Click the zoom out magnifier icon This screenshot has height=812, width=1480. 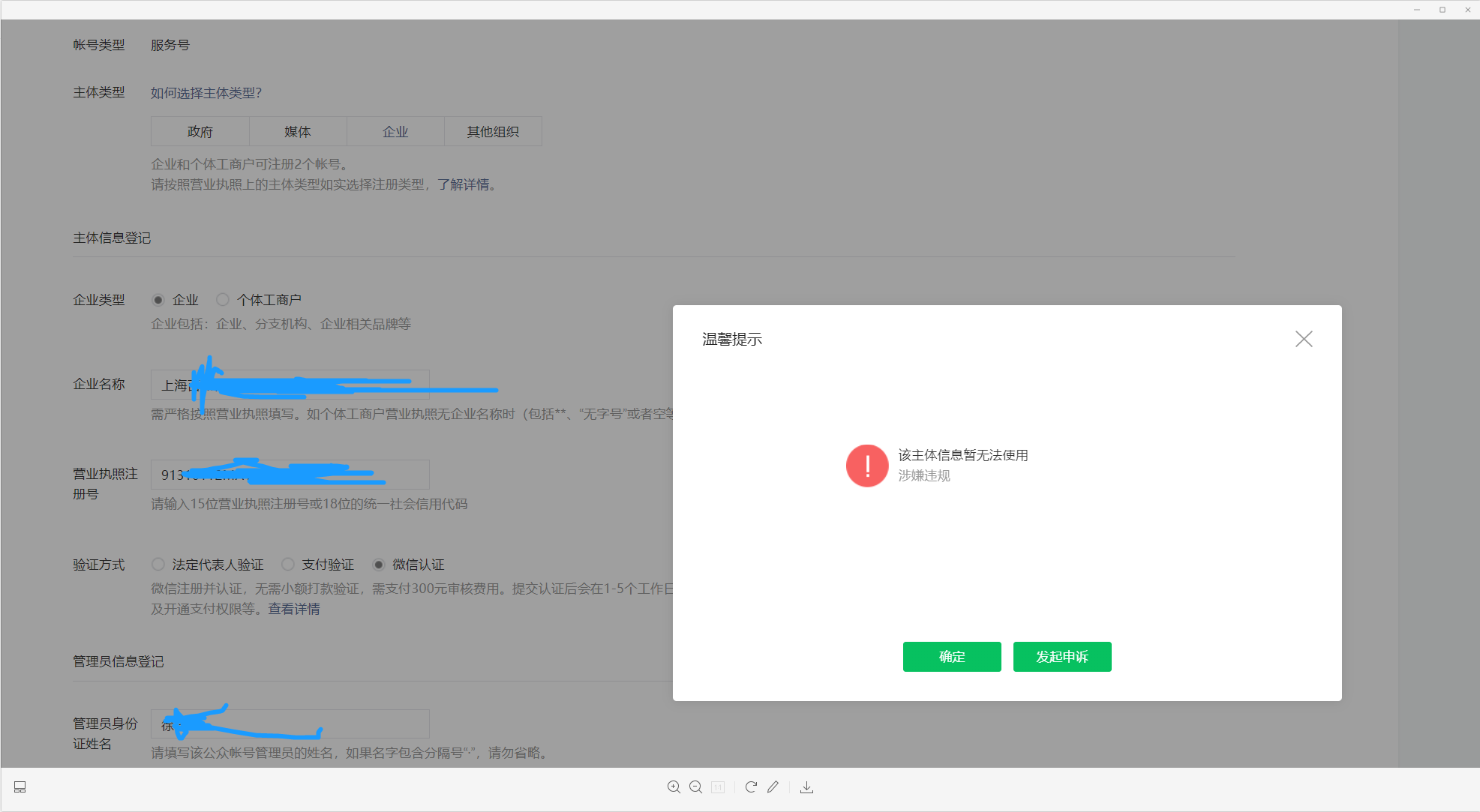point(695,787)
